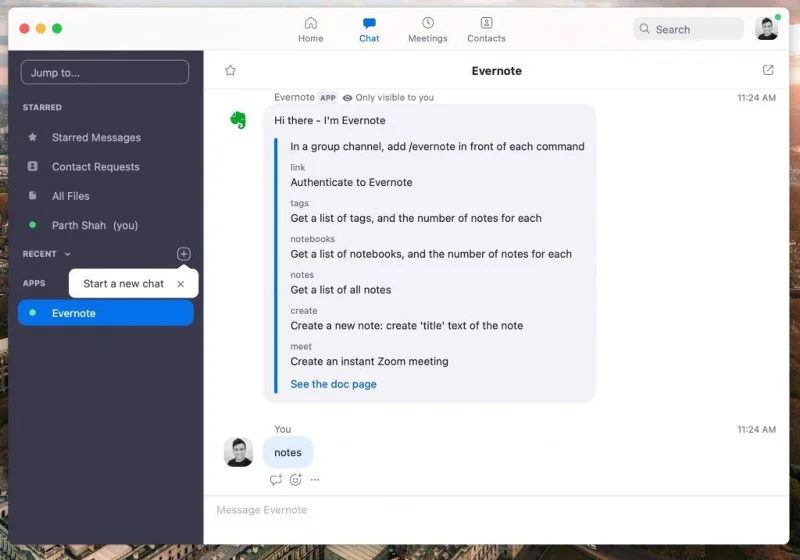800x560 pixels.
Task: Click the All Files document icon
Action: 33,195
